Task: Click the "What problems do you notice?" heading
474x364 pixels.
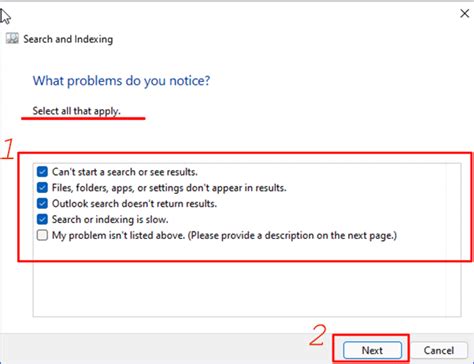Action: 121,81
